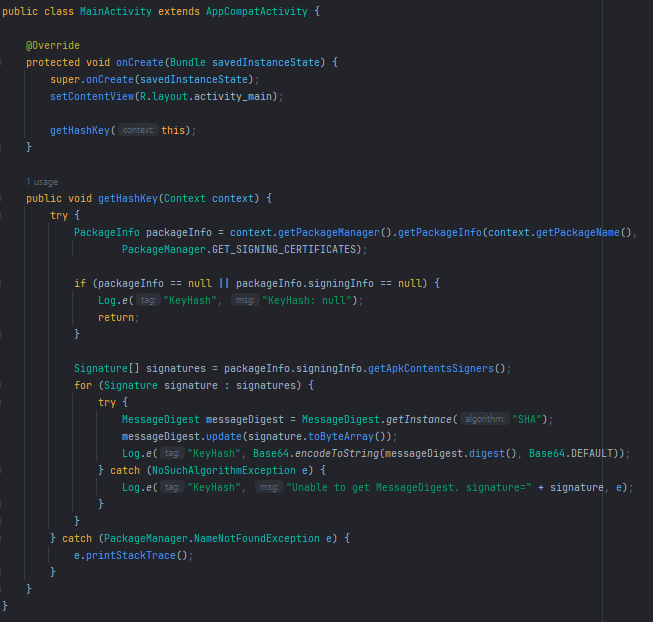Click the 'algorithm:' inlay hint before "SHA"

coord(485,419)
